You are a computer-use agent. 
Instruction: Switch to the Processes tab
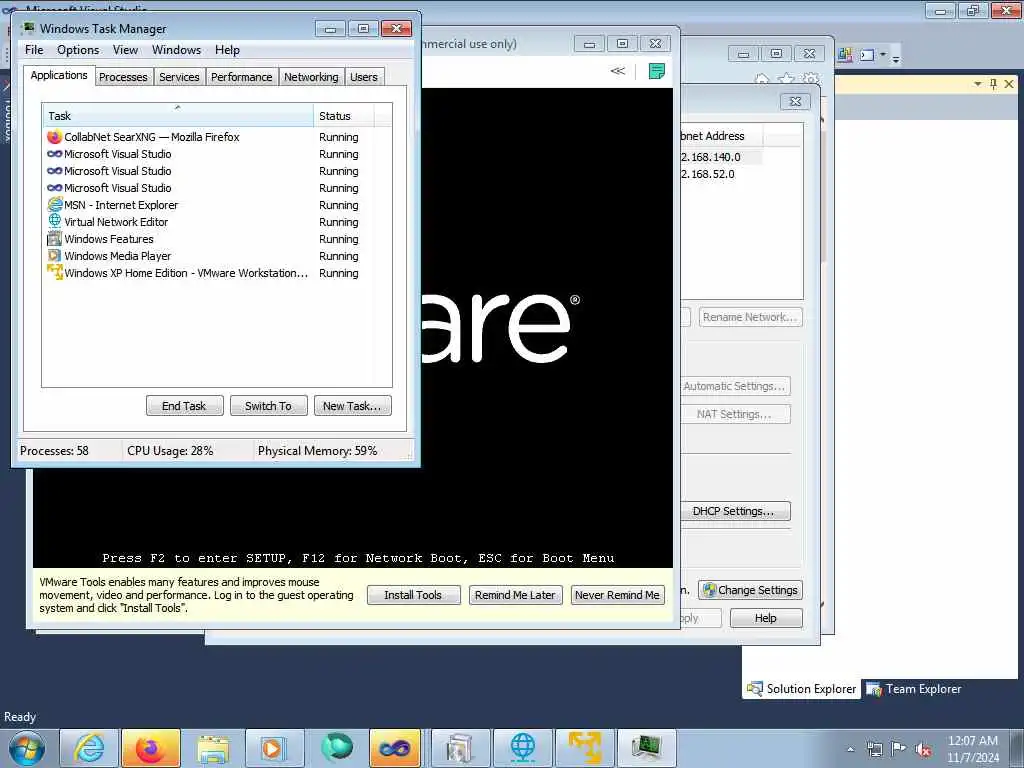pyautogui.click(x=123, y=77)
